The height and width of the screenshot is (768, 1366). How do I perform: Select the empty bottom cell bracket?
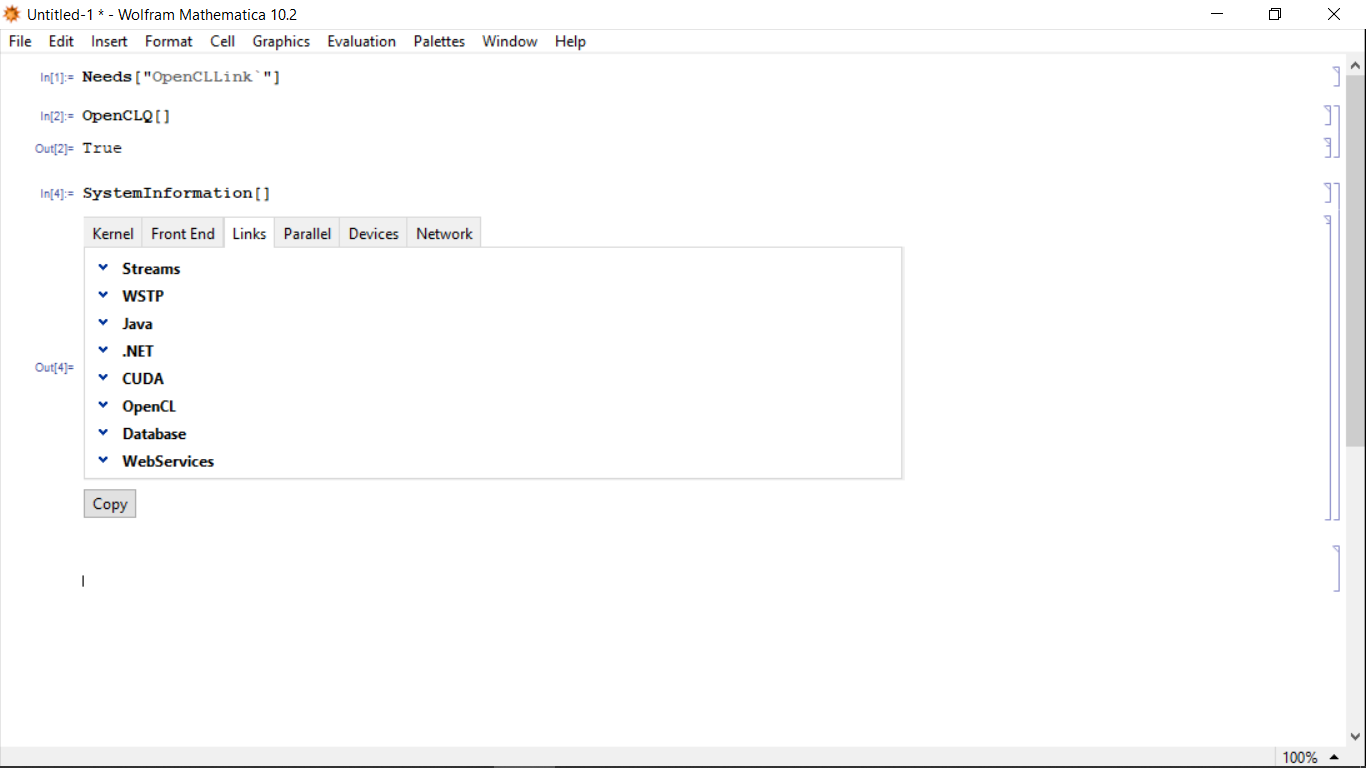point(1336,568)
